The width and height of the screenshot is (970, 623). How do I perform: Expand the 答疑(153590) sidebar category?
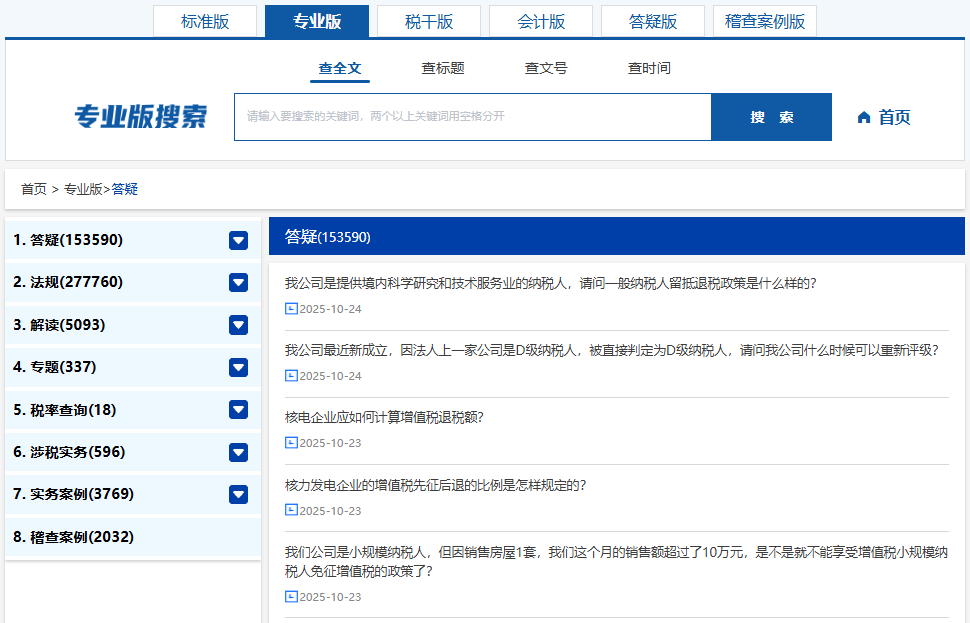(238, 240)
